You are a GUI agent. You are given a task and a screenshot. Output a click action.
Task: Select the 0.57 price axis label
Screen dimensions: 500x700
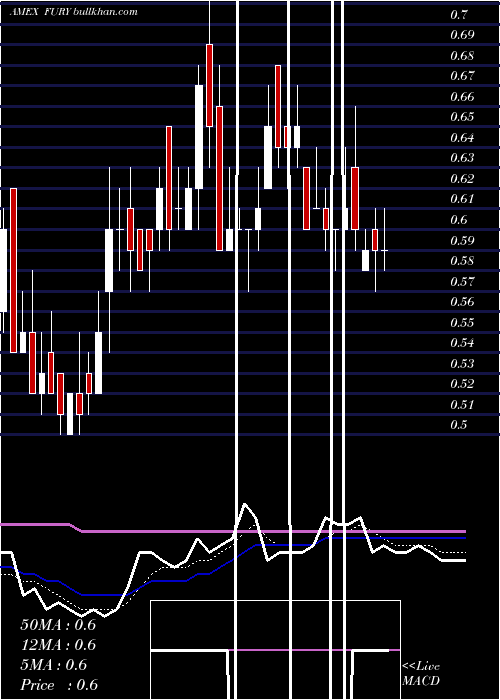462,282
